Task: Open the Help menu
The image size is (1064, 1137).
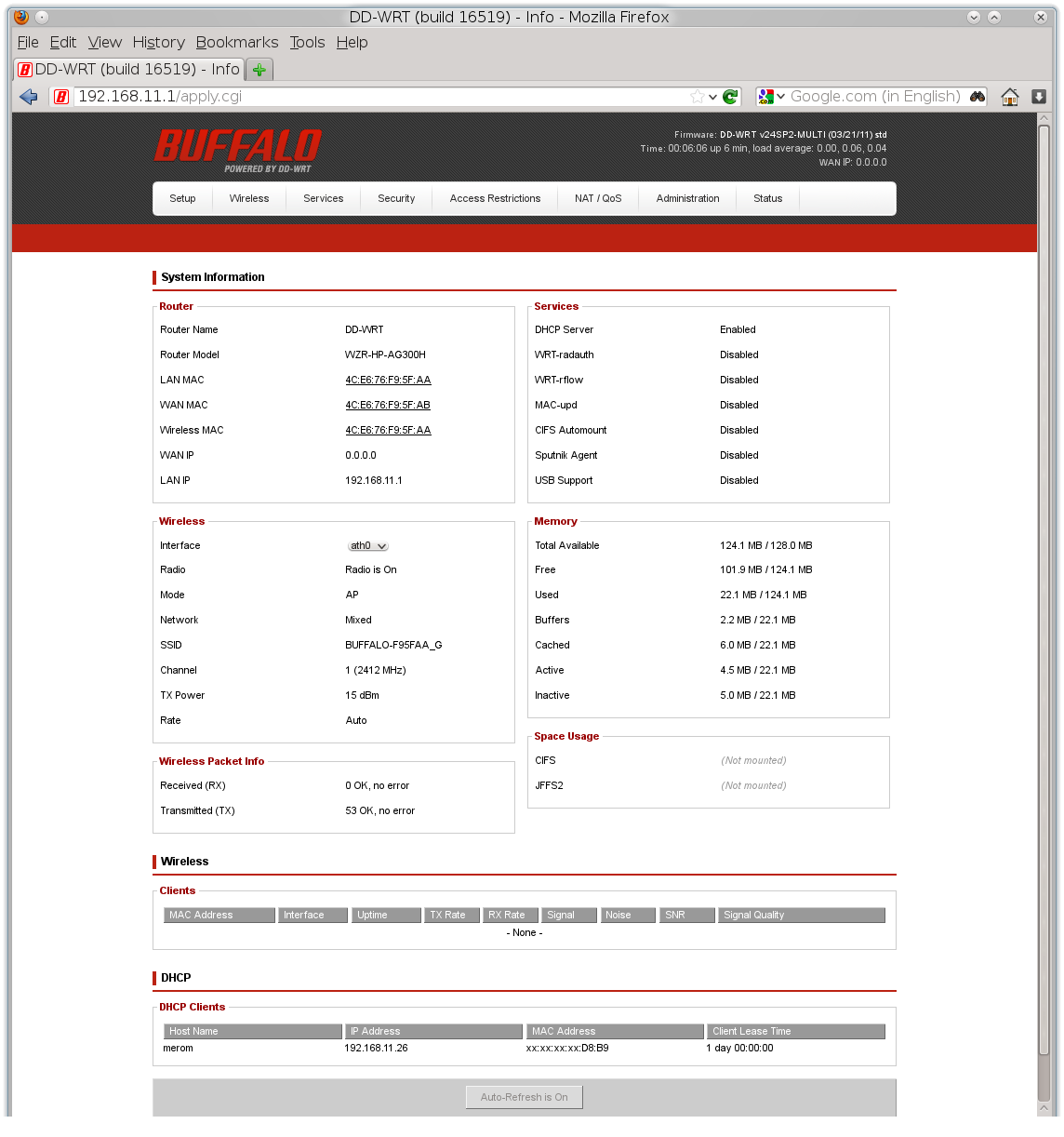Action: click(352, 43)
